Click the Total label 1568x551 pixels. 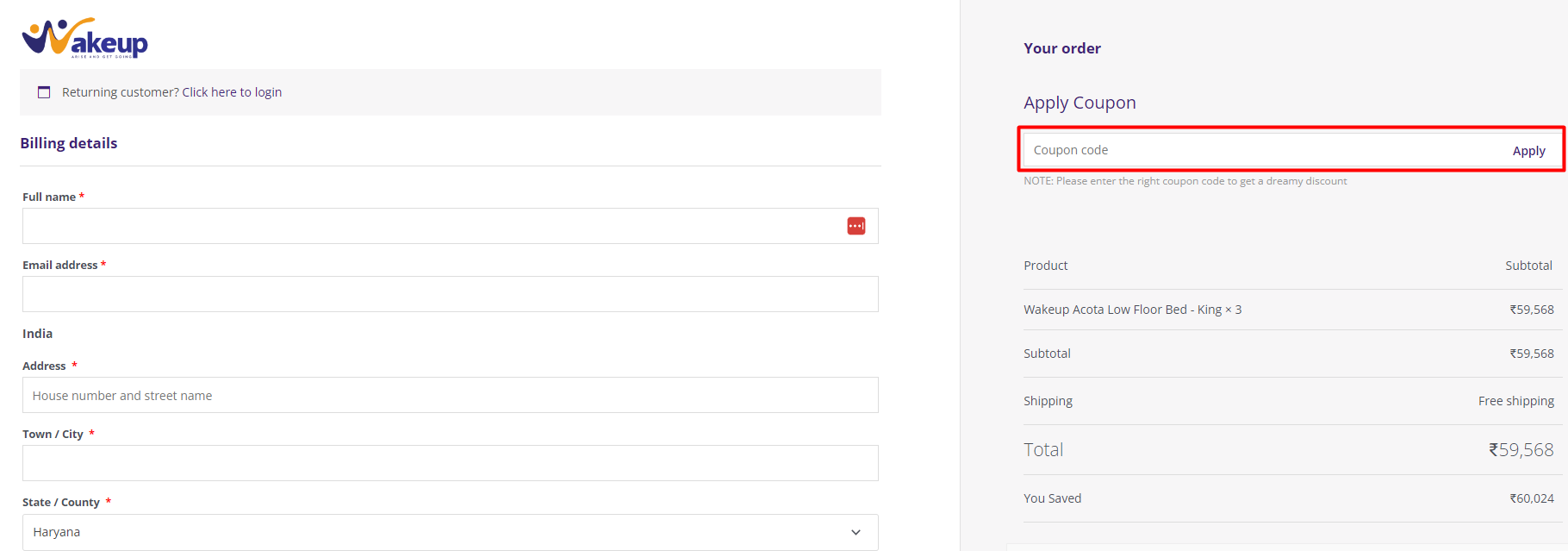click(x=1043, y=449)
